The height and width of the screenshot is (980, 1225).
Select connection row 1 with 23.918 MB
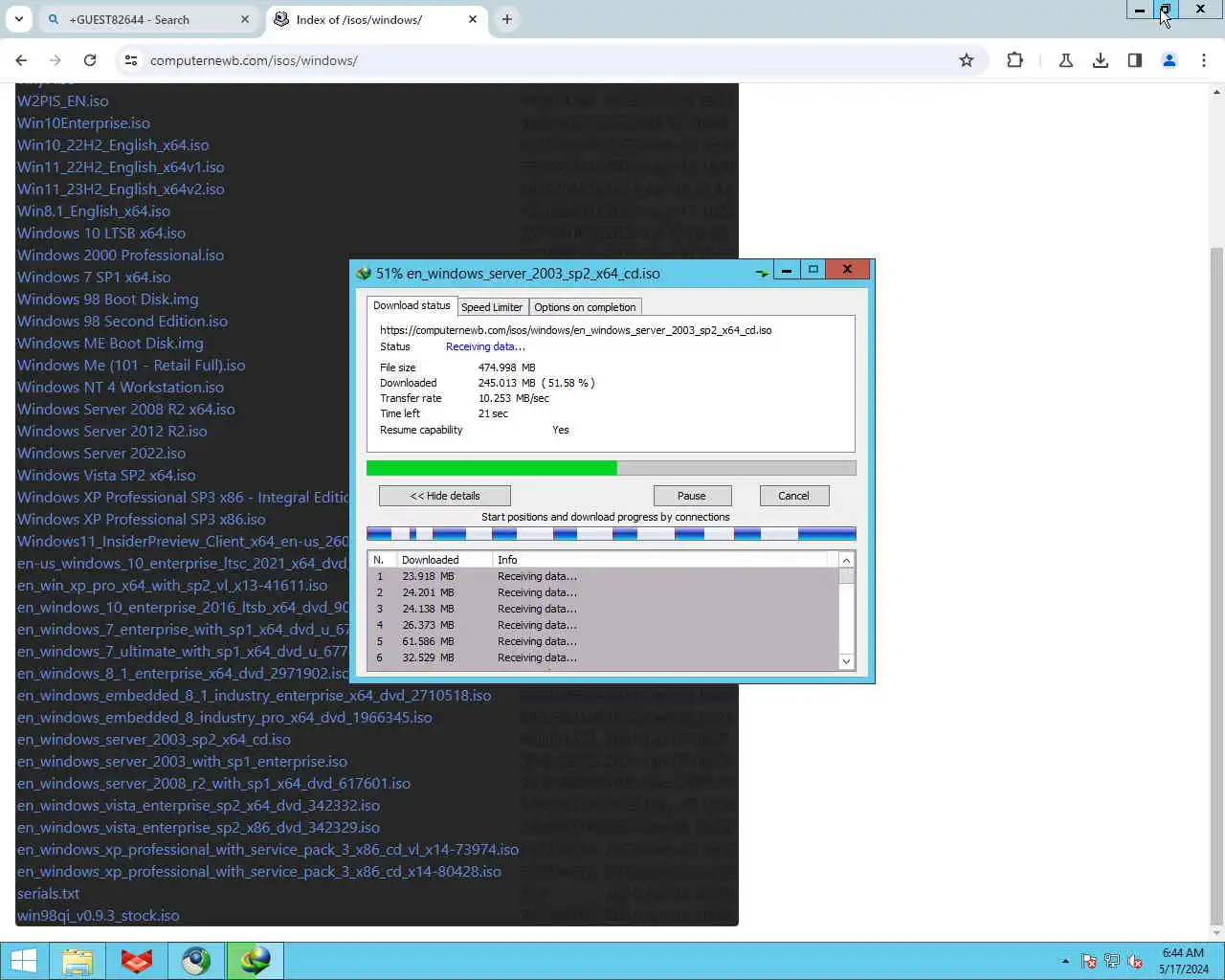tap(602, 576)
